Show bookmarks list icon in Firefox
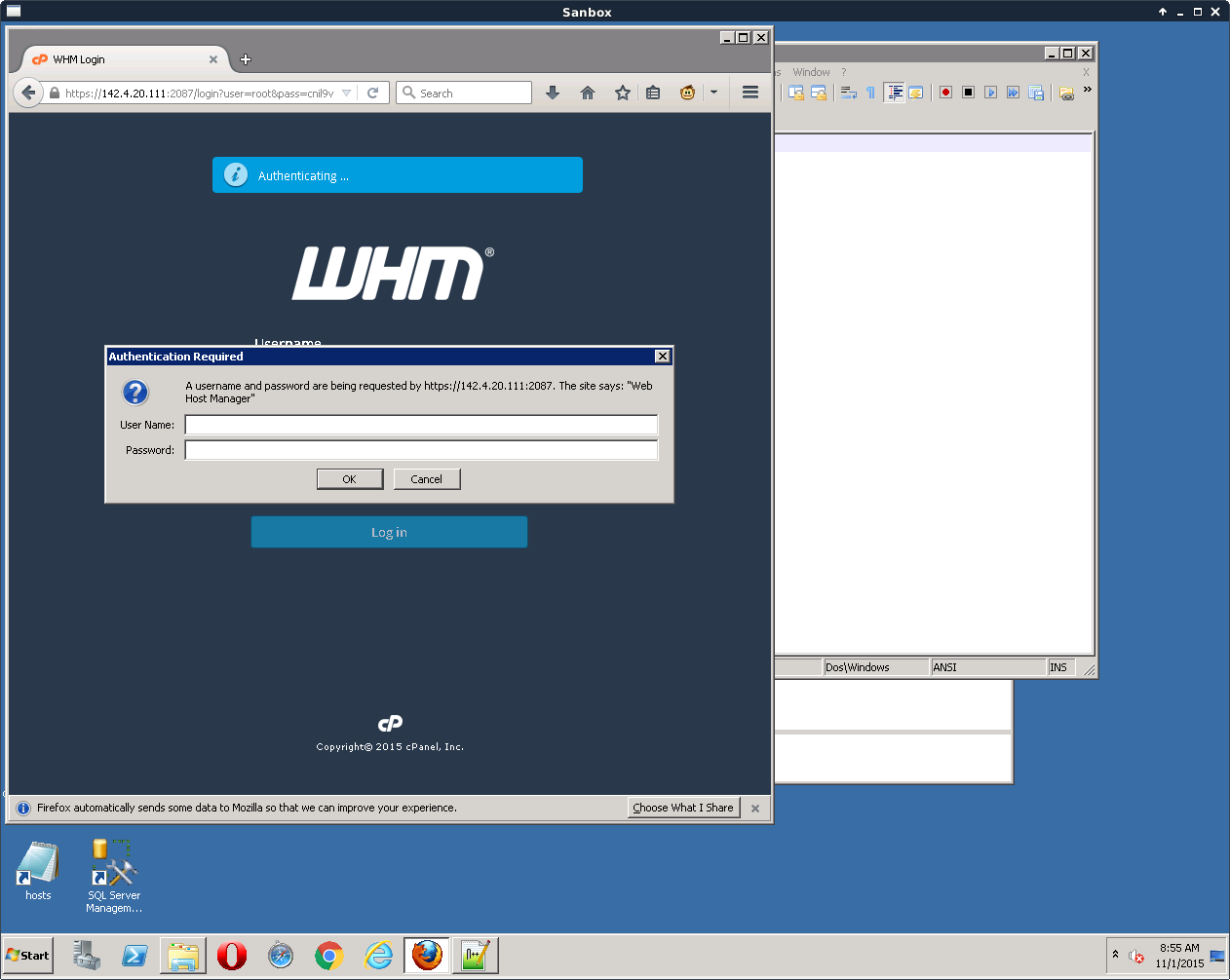Screen dimensions: 1230x980 [653, 93]
